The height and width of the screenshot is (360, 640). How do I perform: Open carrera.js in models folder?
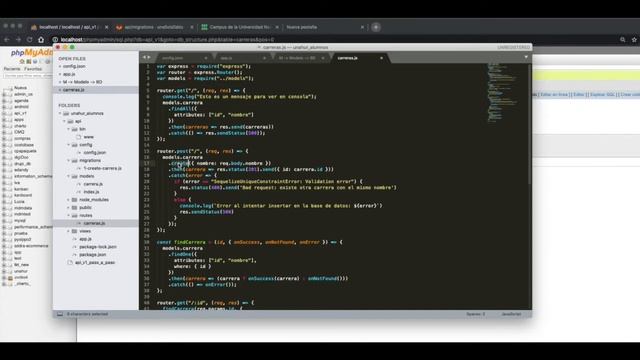[x=93, y=184]
